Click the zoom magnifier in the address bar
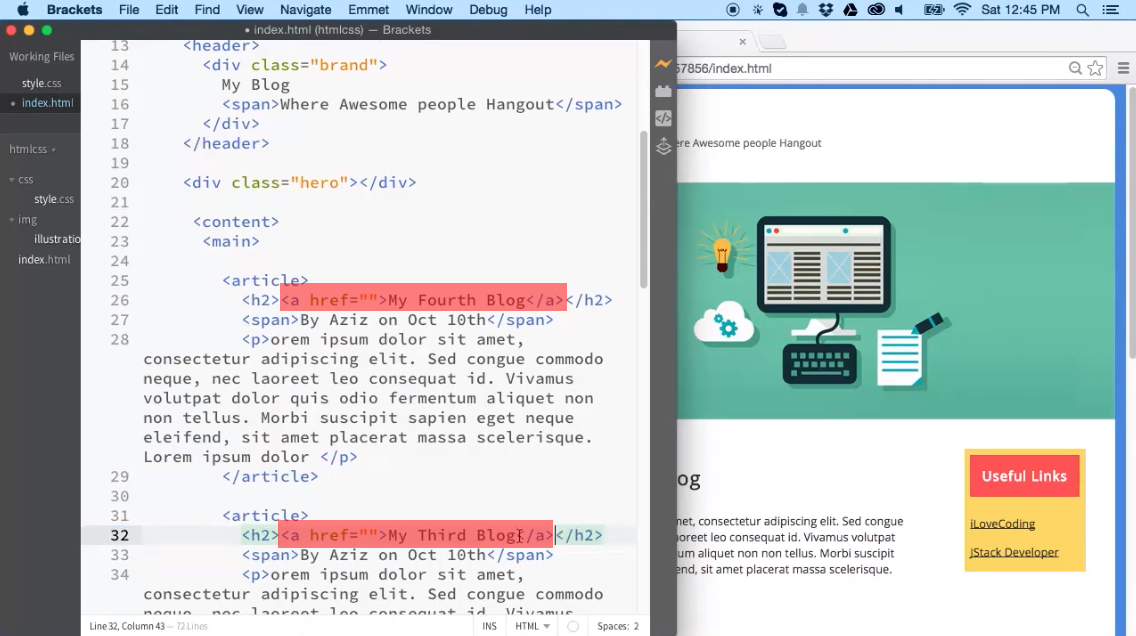 [x=1075, y=68]
